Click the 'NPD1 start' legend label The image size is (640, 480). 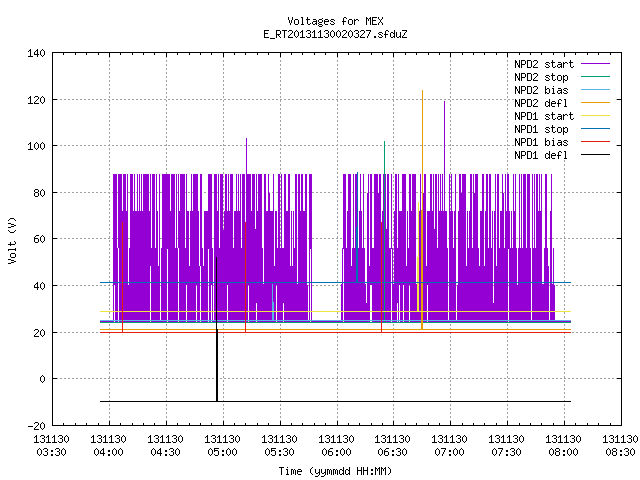coord(544,116)
